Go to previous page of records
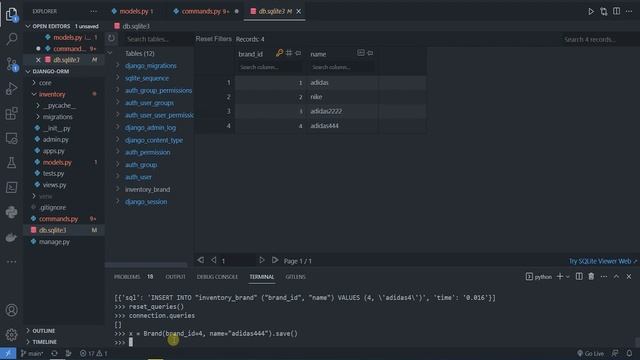The width and height of the screenshot is (640, 360). point(213,260)
